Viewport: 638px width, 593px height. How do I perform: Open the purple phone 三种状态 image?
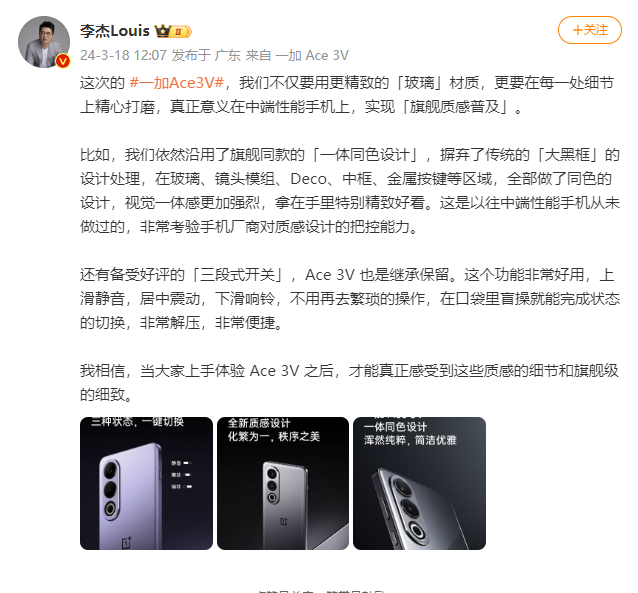click(146, 483)
